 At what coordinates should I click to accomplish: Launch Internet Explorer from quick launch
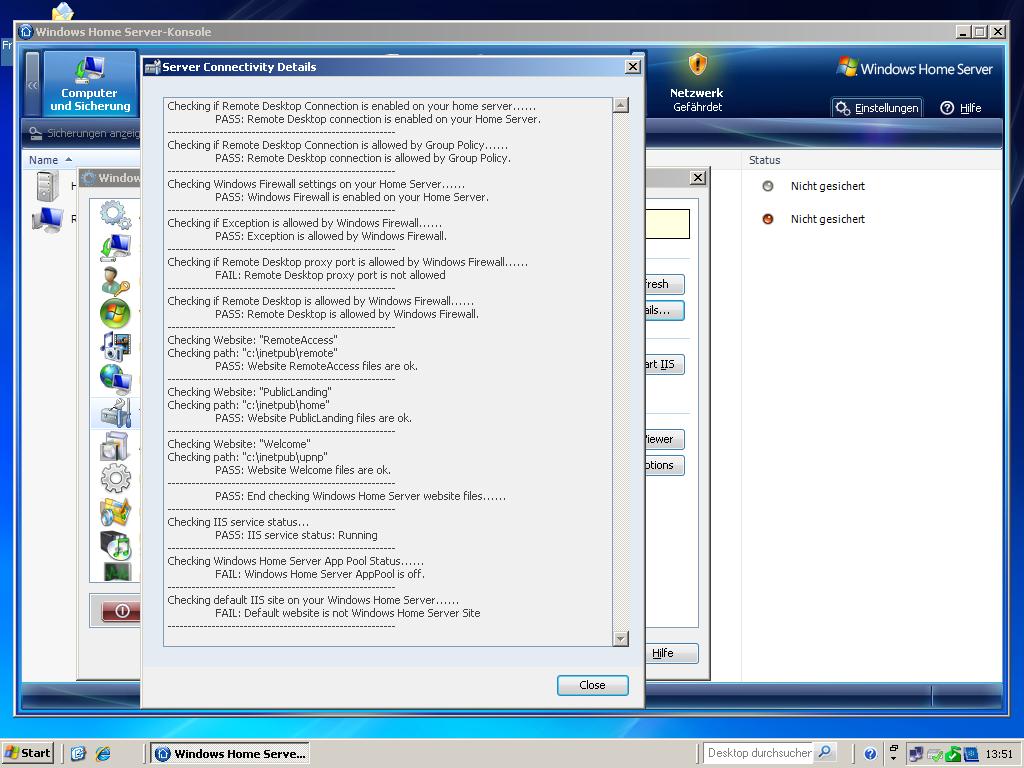click(x=103, y=754)
